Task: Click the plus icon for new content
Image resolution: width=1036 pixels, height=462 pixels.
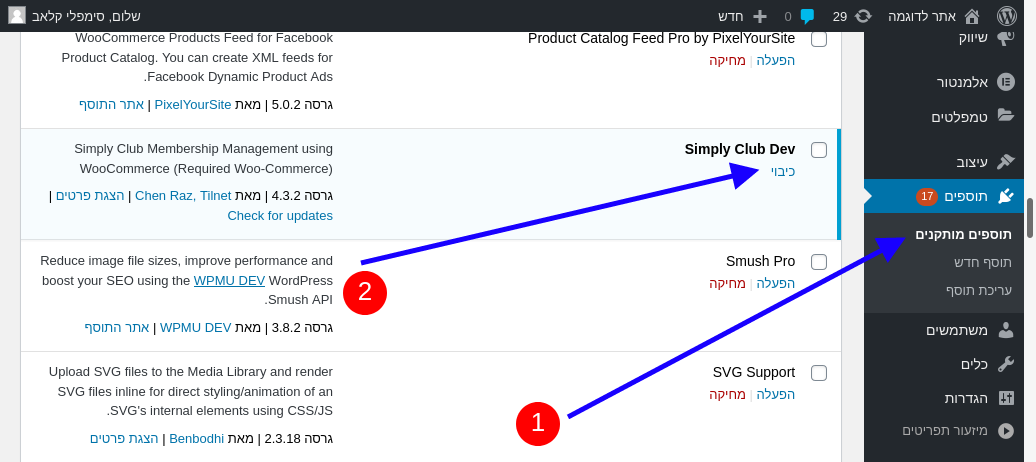Action: pos(760,16)
